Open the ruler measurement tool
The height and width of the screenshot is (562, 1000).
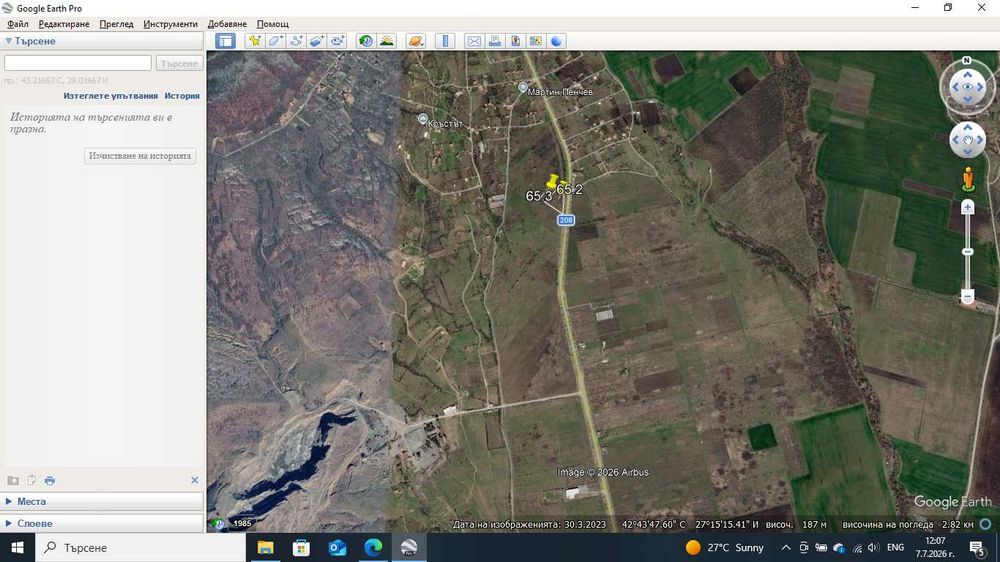(x=445, y=41)
